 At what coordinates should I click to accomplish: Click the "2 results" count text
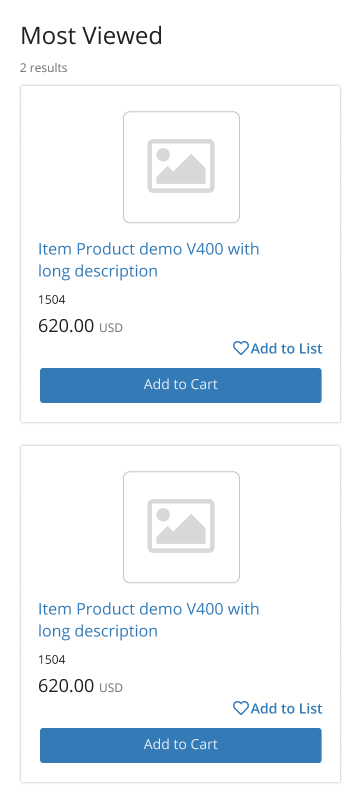pyautogui.click(x=43, y=68)
